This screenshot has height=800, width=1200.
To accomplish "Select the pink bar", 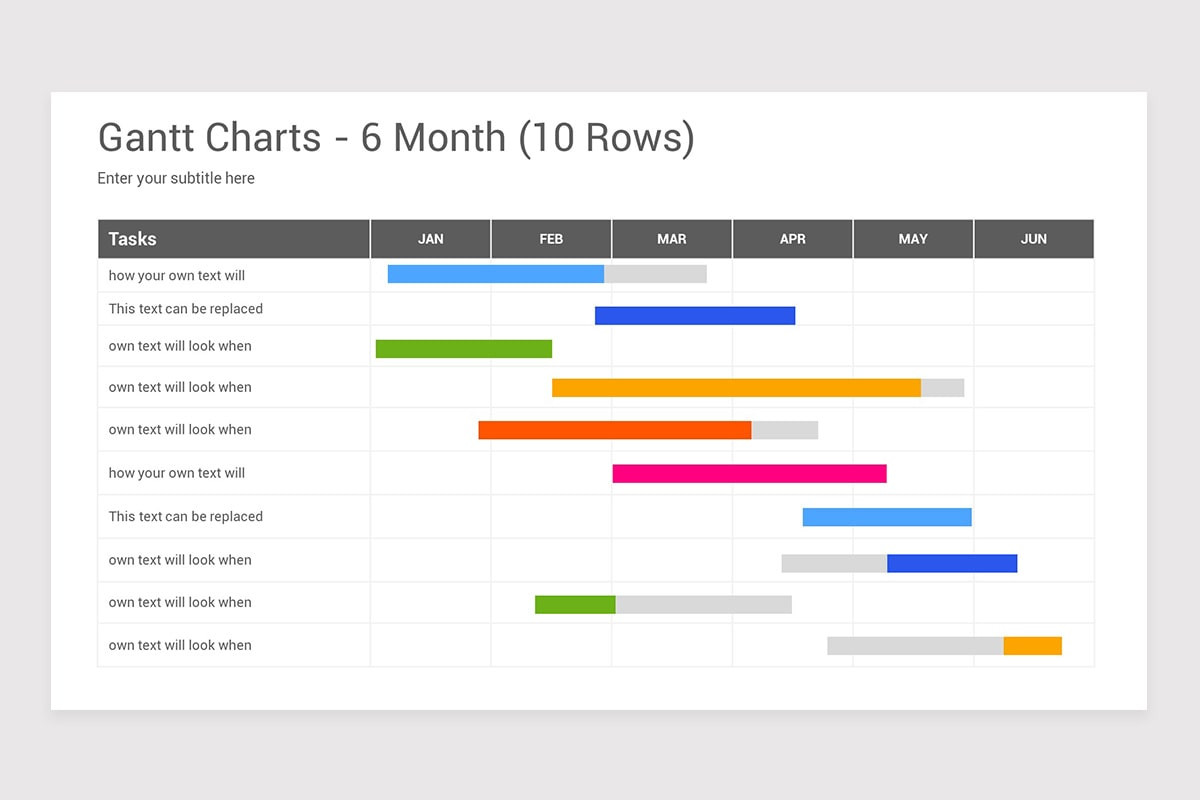I will (x=750, y=474).
